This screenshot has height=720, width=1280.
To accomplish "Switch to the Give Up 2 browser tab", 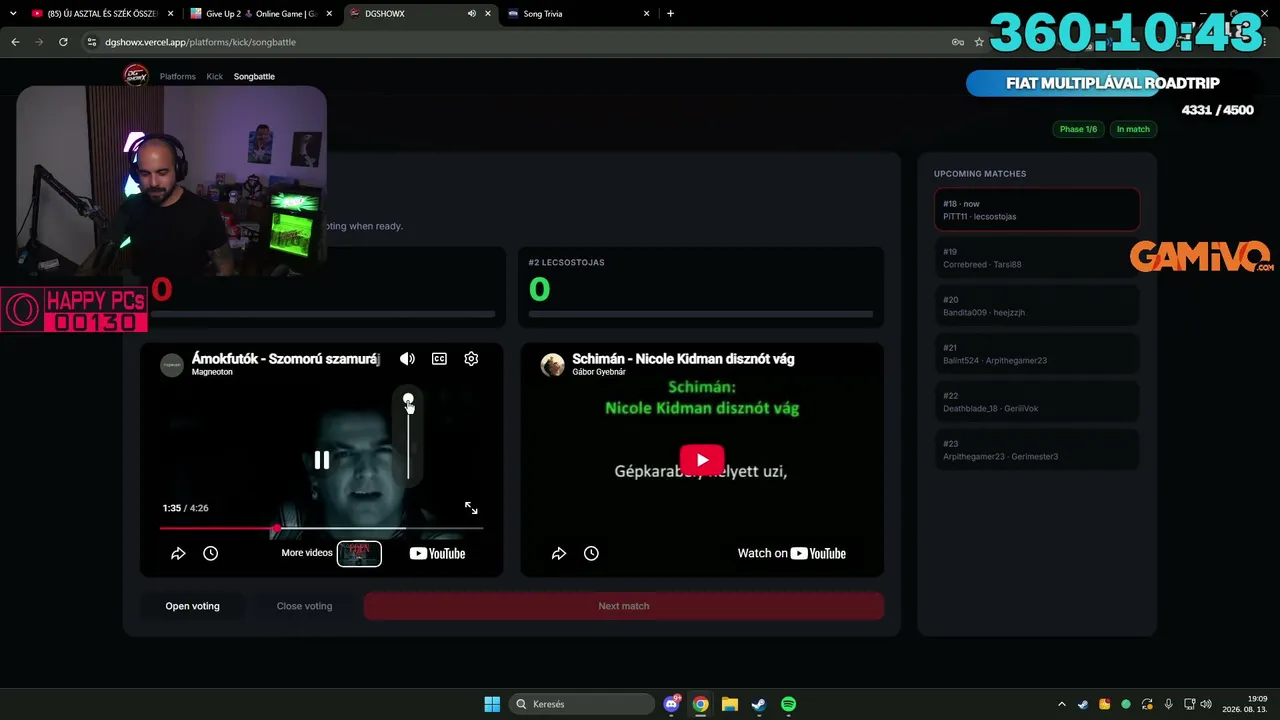I will point(260,14).
